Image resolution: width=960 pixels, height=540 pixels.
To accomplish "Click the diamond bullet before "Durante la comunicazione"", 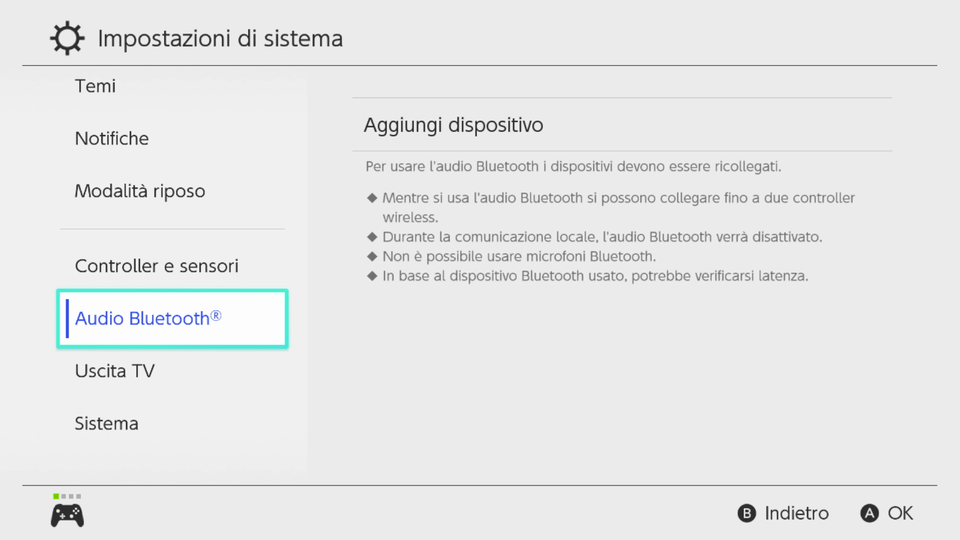I will (372, 237).
